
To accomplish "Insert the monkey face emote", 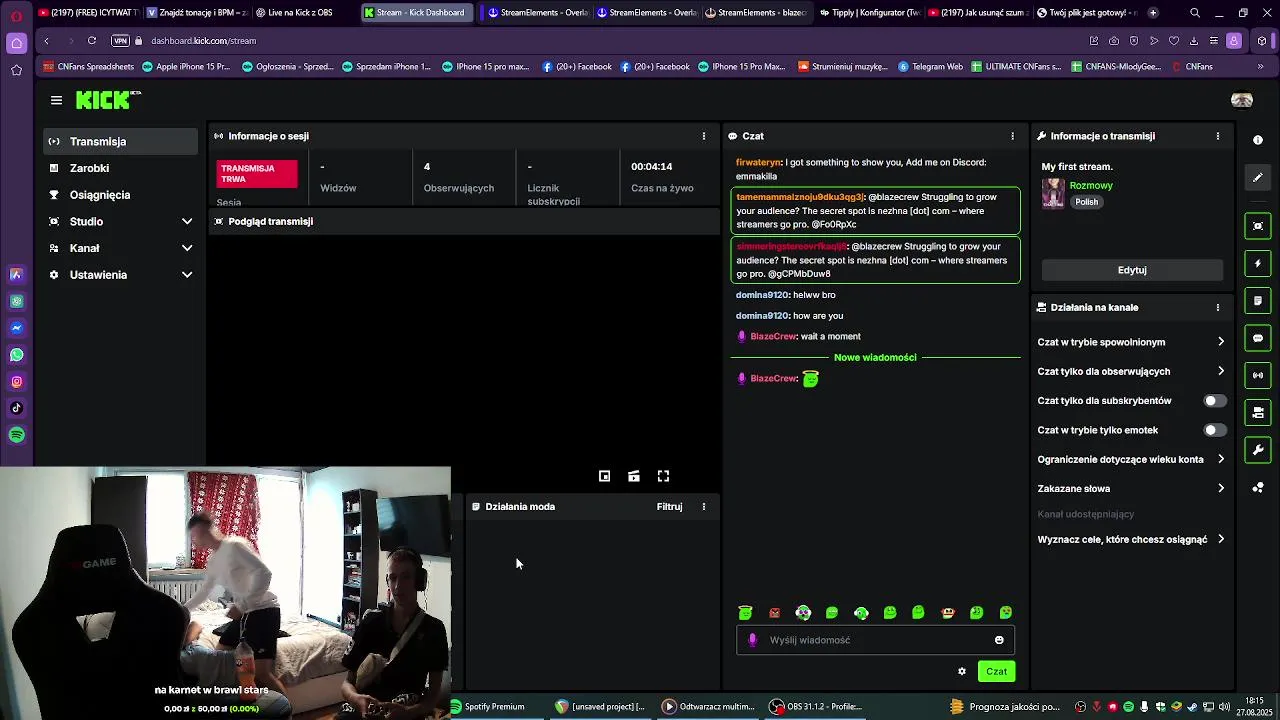I will 948,613.
